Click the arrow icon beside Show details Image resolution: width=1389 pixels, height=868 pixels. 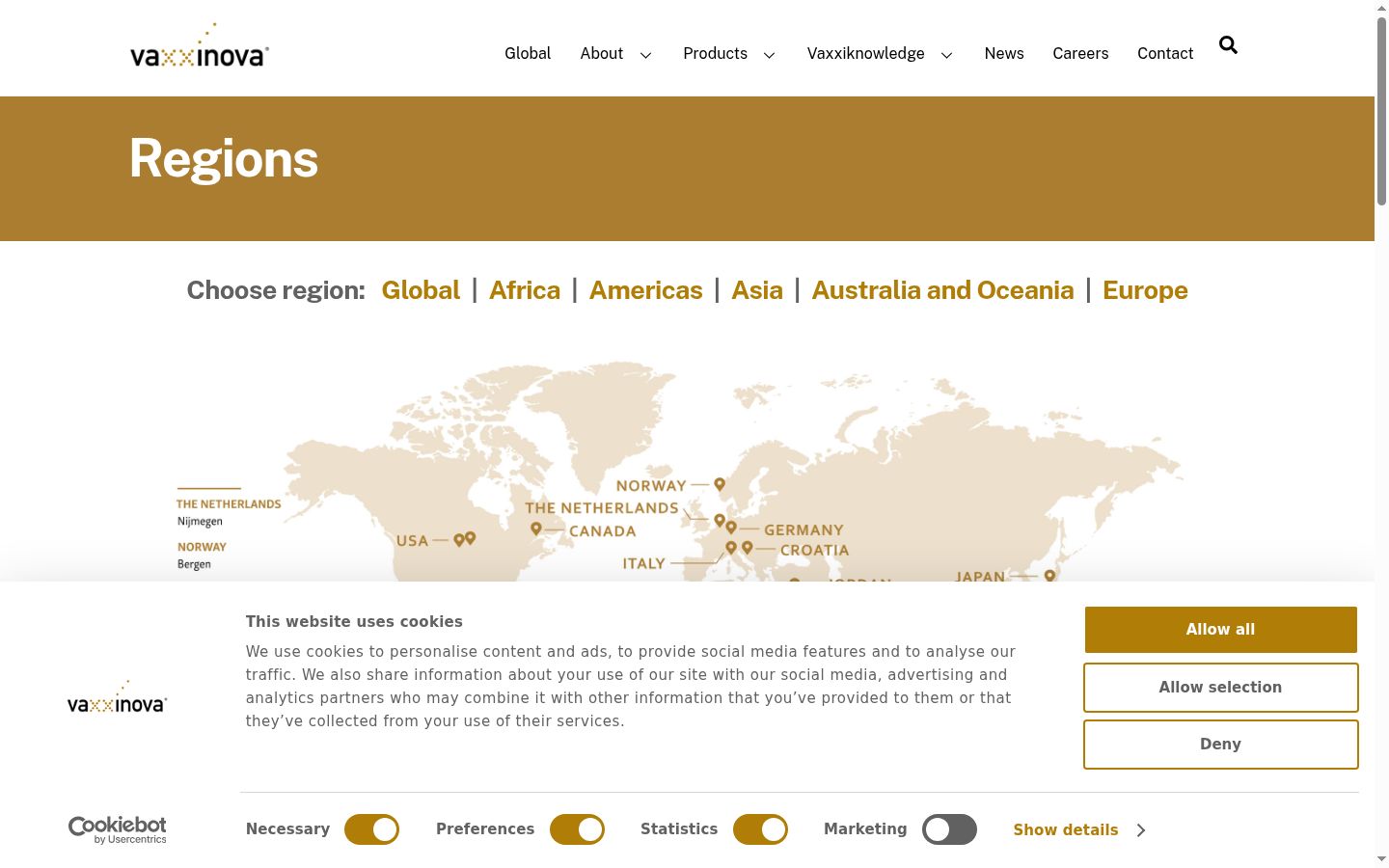1141,829
